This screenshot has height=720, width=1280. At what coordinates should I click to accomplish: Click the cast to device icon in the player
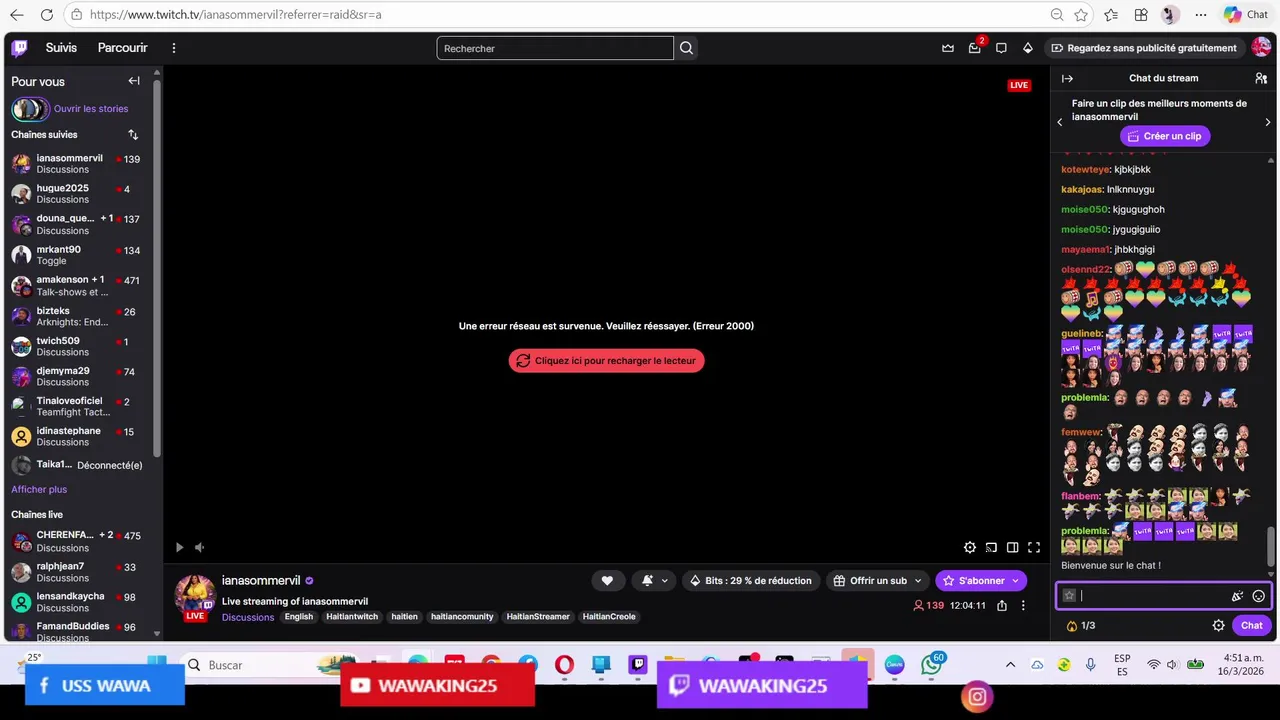click(991, 547)
